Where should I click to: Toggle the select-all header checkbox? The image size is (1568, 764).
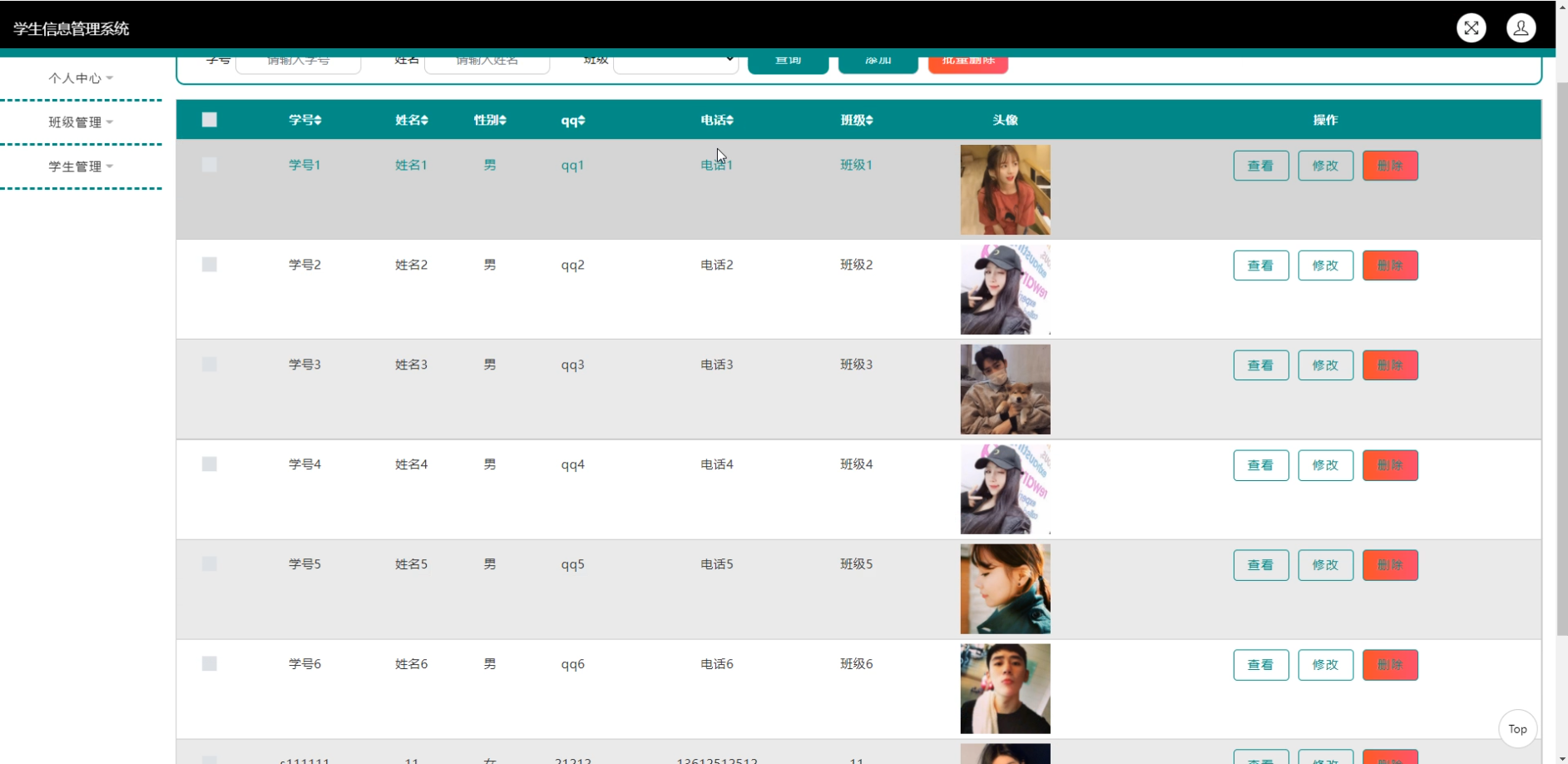(x=210, y=120)
